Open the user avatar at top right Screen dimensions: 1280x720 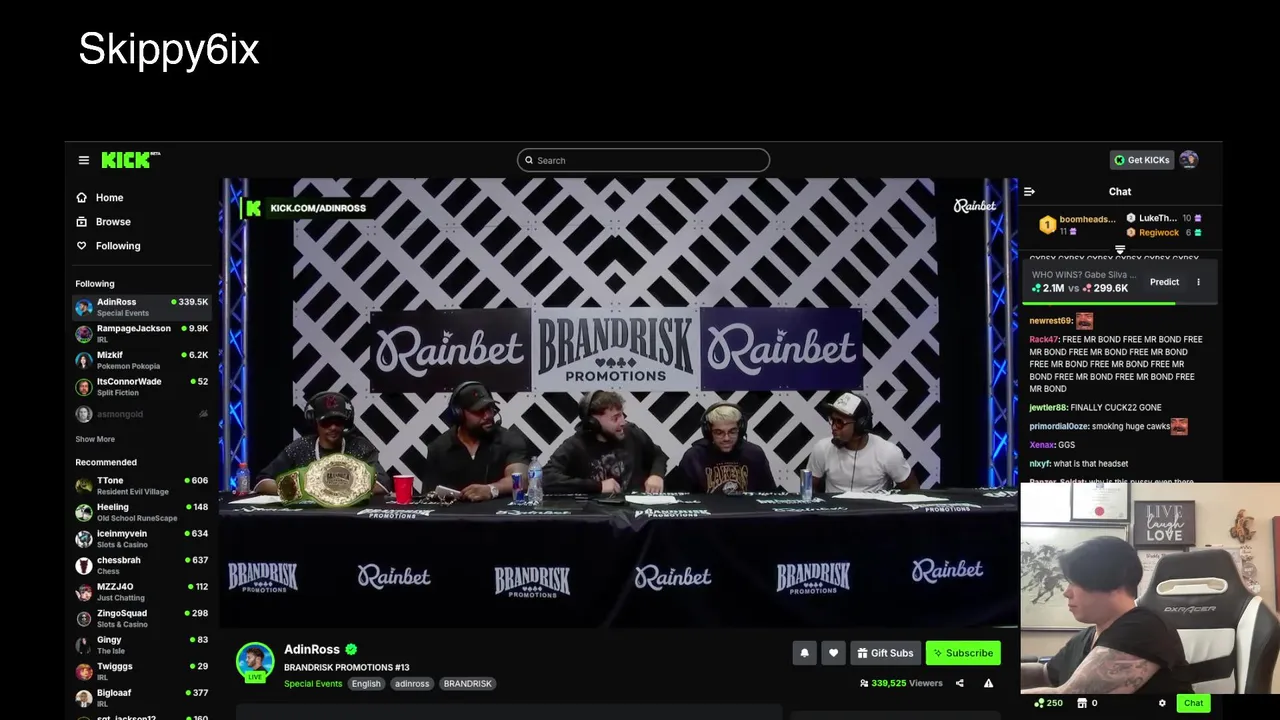[1188, 160]
